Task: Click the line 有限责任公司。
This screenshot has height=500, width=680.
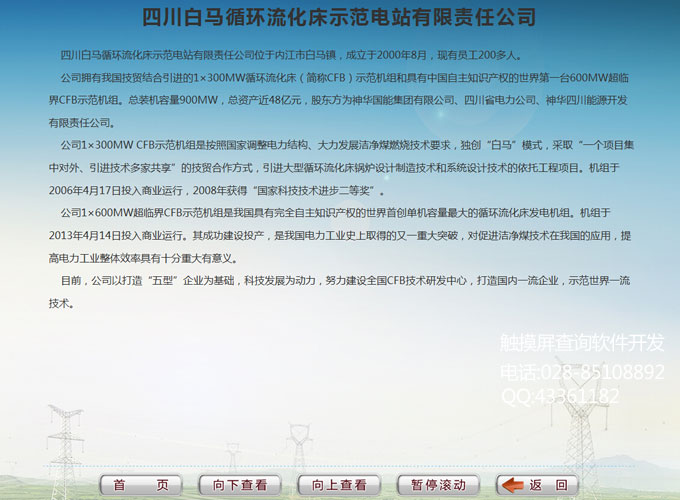Action: 82,123
